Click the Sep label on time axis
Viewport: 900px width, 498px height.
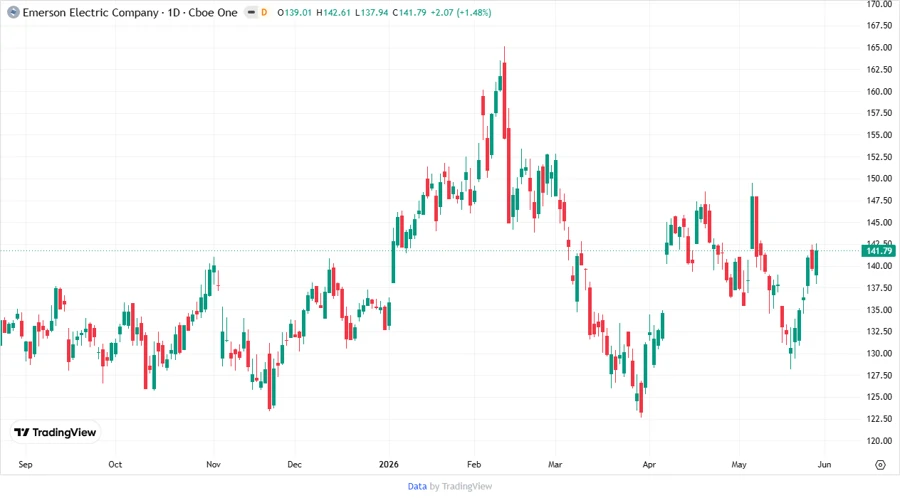[25, 464]
